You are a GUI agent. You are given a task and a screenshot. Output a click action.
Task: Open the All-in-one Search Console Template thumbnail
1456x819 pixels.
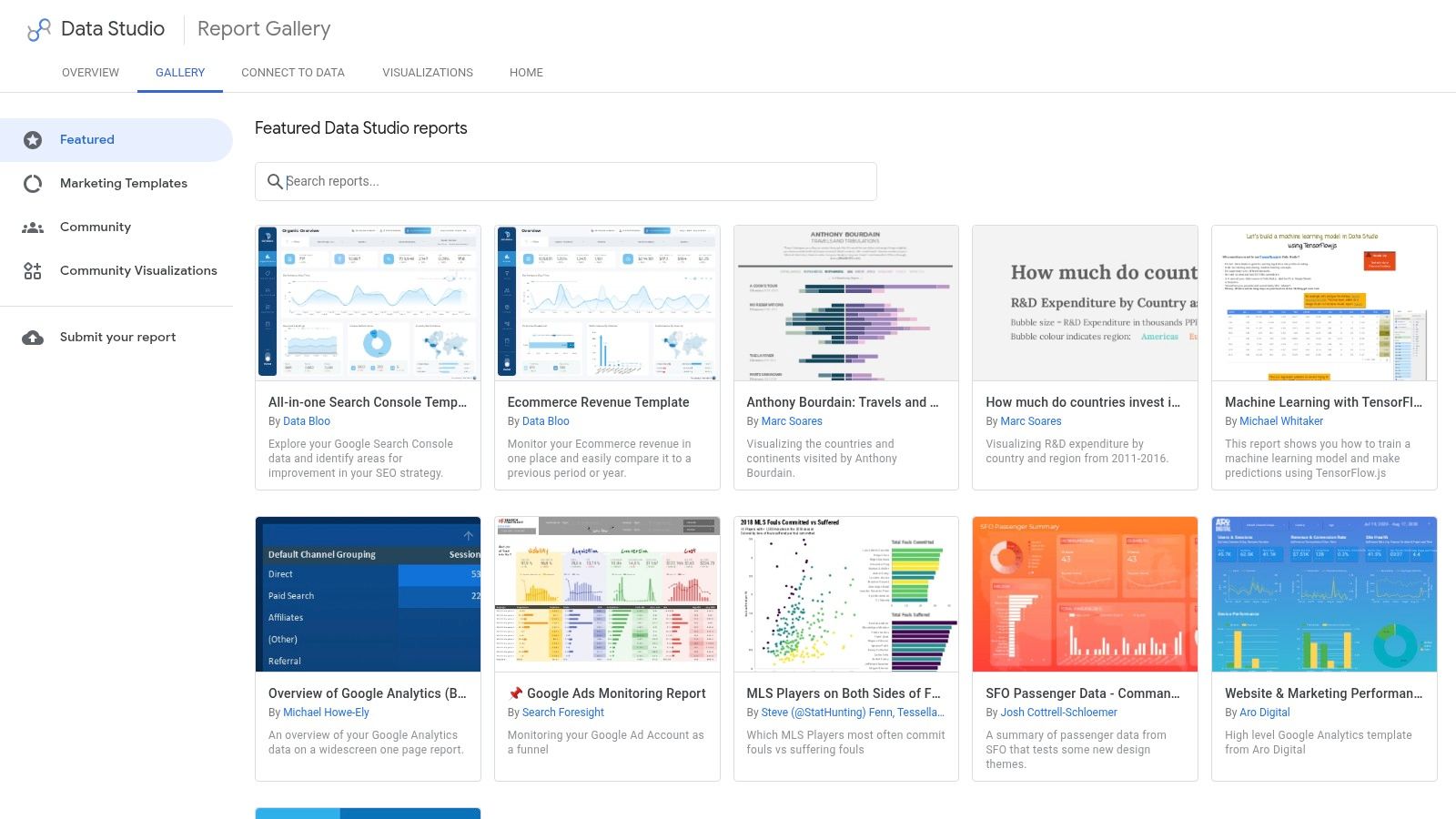pyautogui.click(x=368, y=303)
